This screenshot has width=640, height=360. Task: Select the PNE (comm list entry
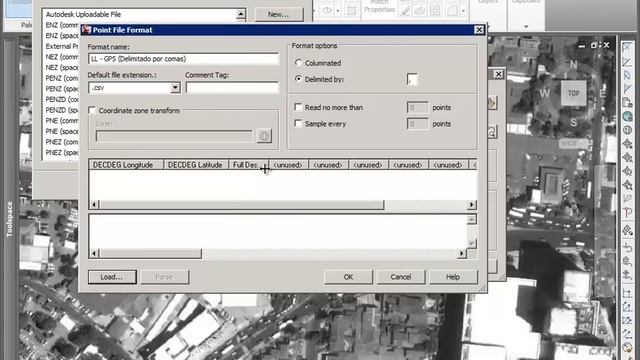click(62, 120)
